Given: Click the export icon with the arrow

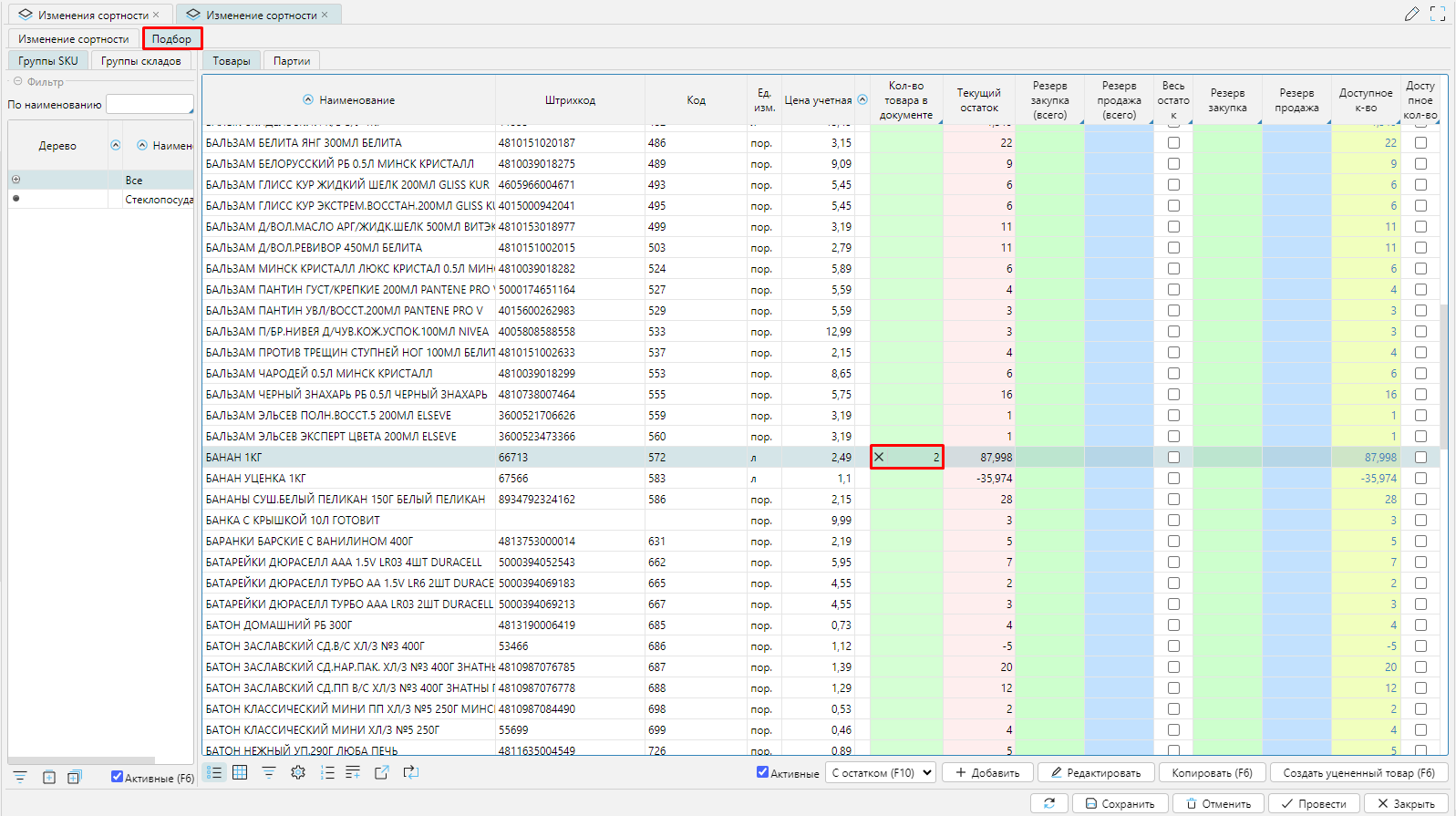Looking at the screenshot, I should click(x=382, y=772).
